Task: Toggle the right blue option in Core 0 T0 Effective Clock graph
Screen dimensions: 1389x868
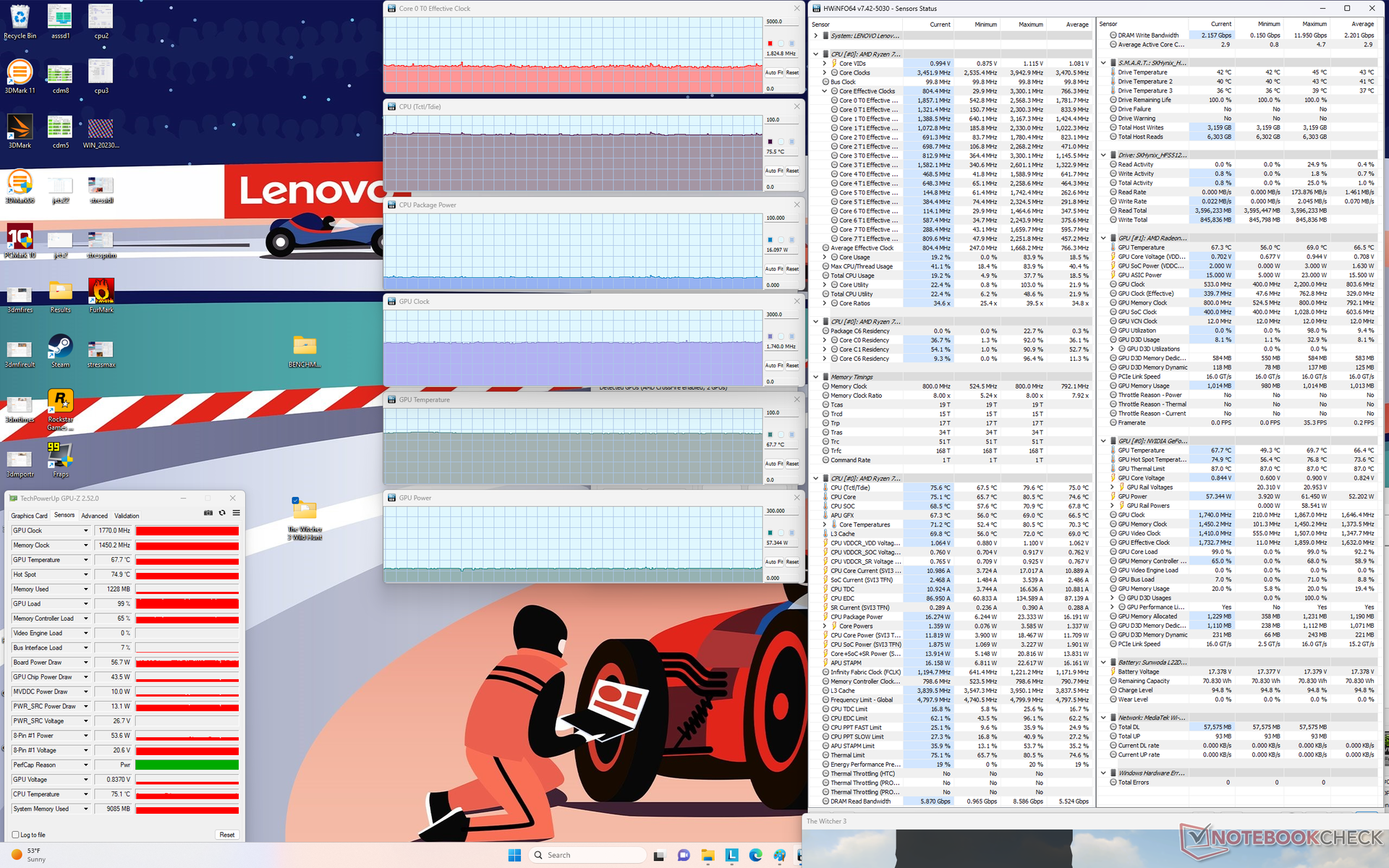Action: 791,43
